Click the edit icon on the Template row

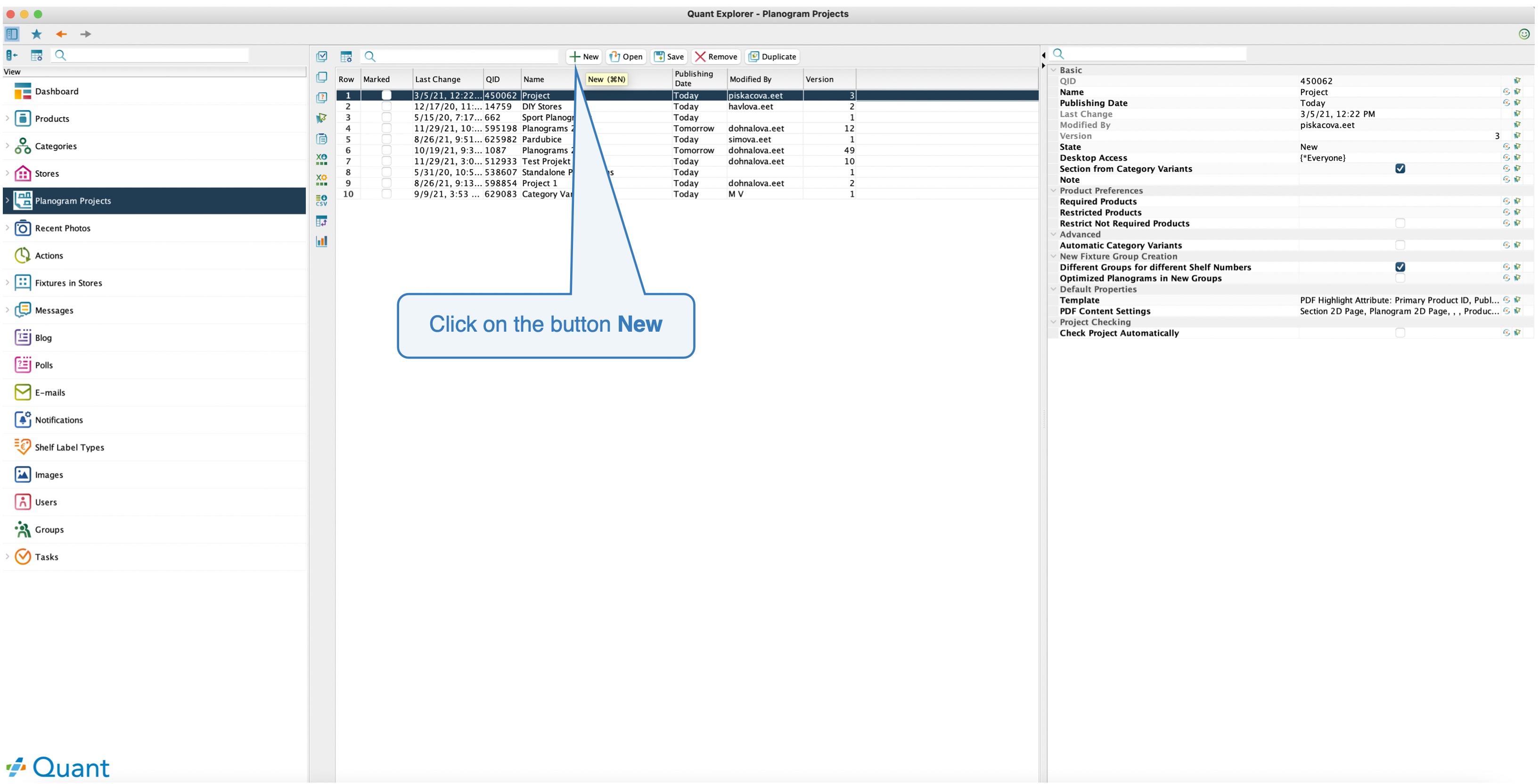point(1517,300)
